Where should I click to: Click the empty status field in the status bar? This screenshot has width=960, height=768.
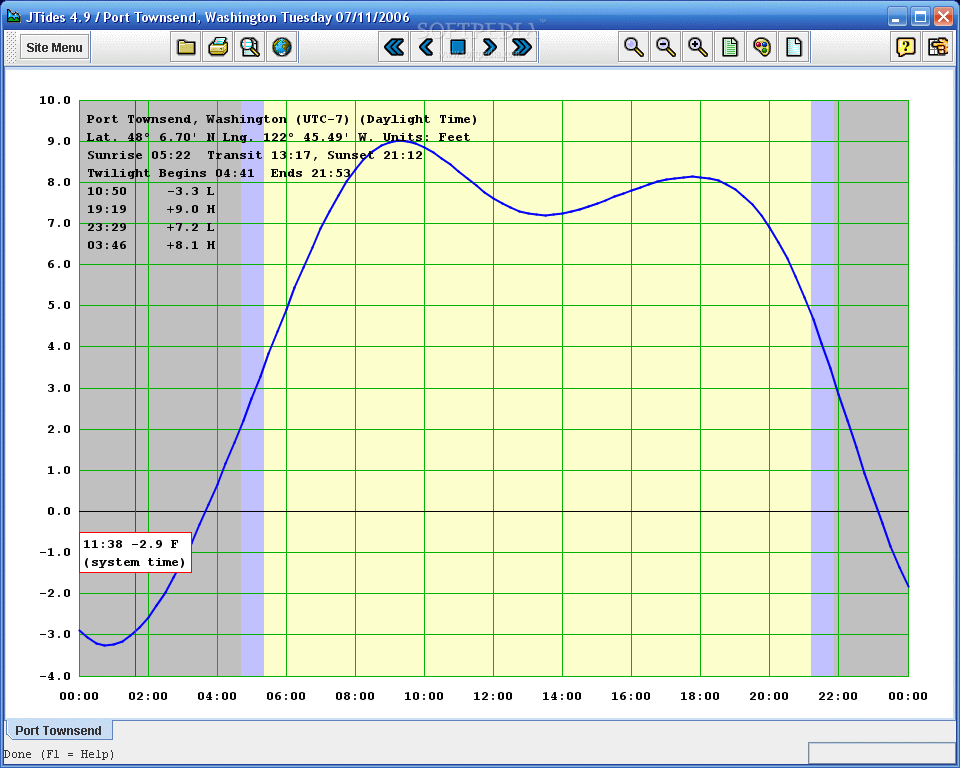(x=881, y=753)
